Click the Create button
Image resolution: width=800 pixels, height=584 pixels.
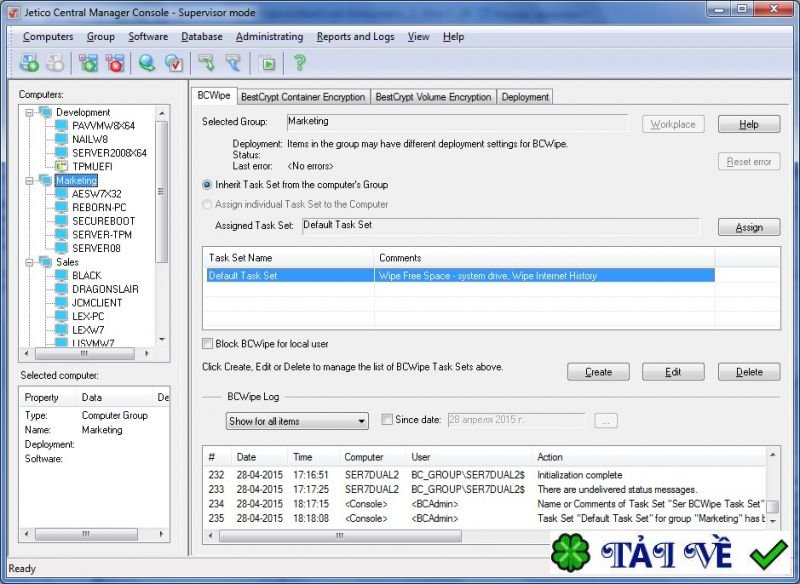(x=598, y=372)
